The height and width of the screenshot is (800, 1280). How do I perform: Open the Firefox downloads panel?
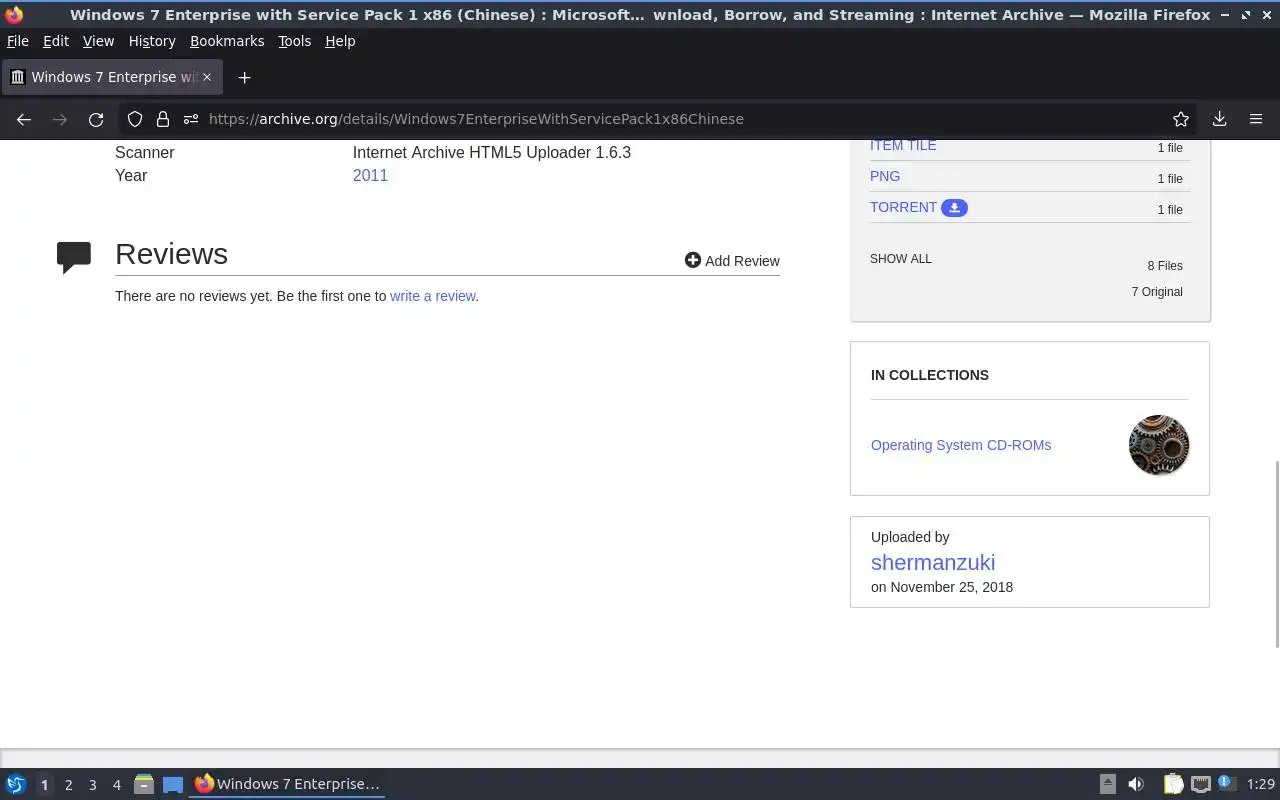coord(1219,119)
